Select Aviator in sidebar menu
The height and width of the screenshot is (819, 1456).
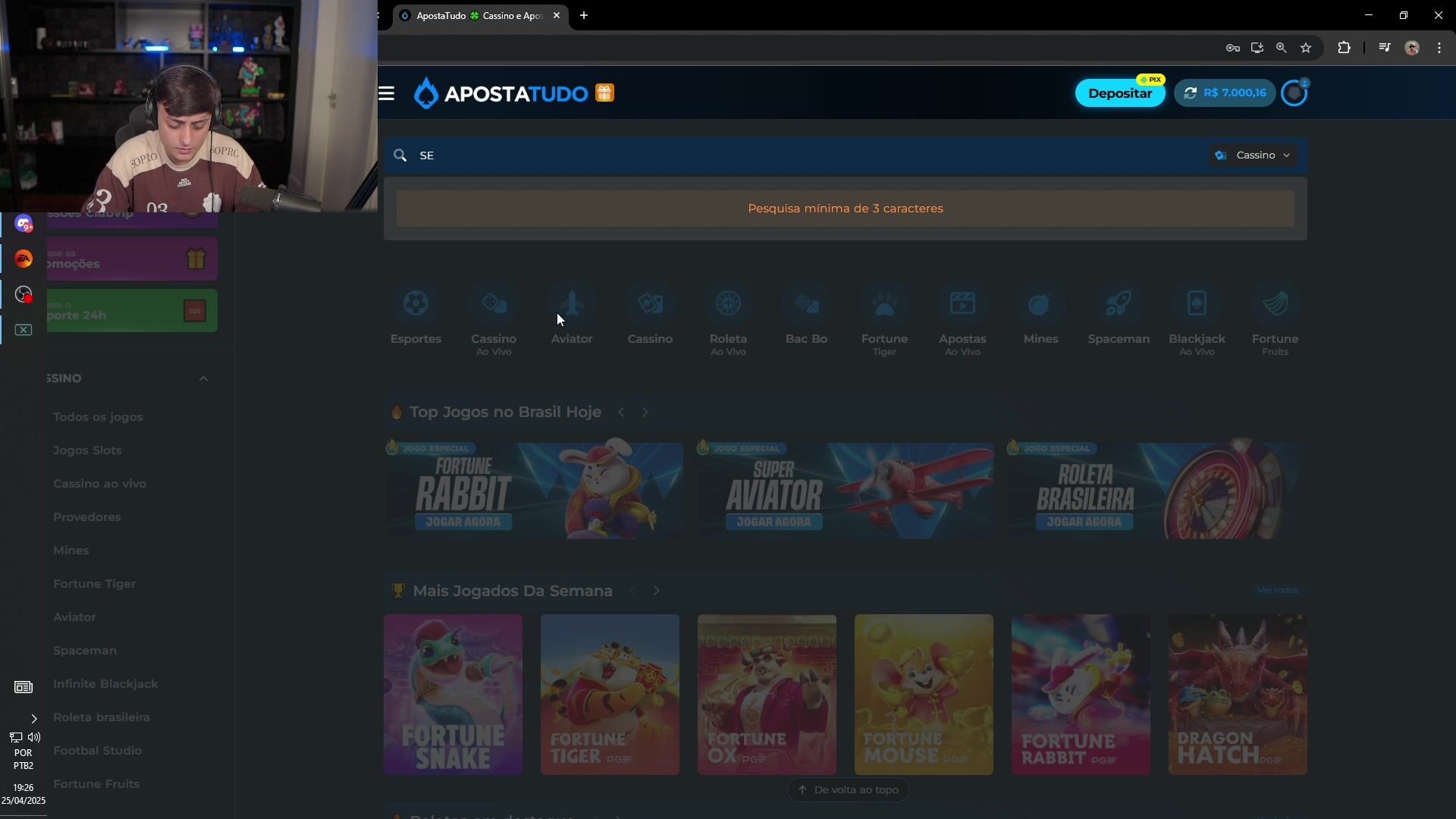74,617
